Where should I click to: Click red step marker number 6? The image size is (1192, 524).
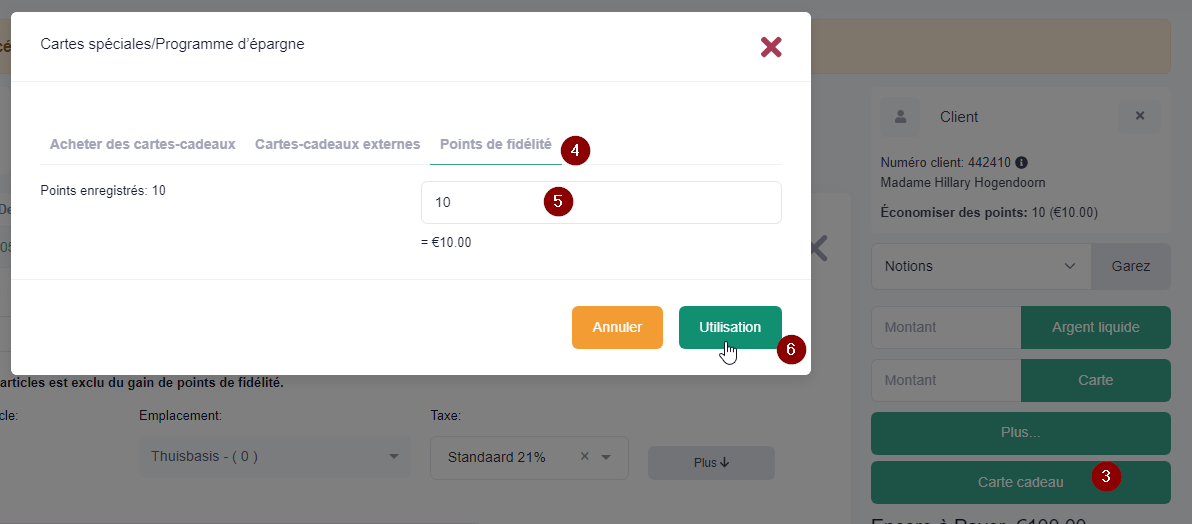coord(791,350)
